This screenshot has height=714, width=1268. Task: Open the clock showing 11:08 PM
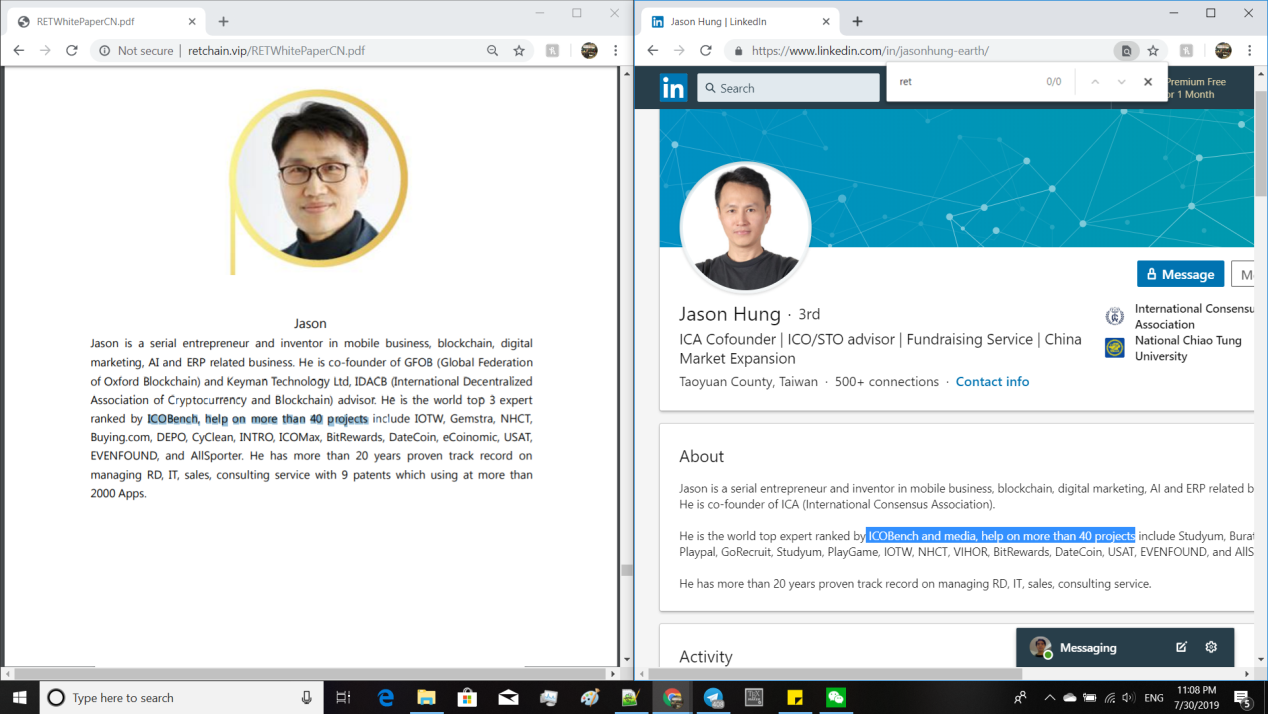tap(1196, 698)
